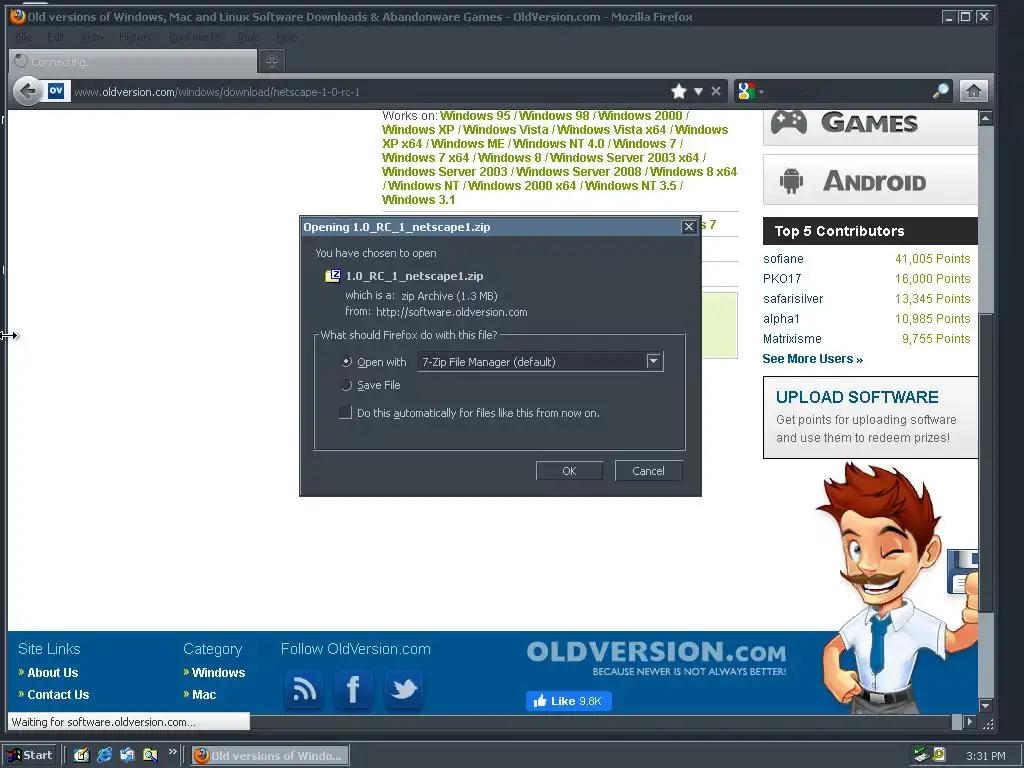This screenshot has height=768, width=1024.
Task: Close the Opening zip dialog
Action: click(688, 227)
